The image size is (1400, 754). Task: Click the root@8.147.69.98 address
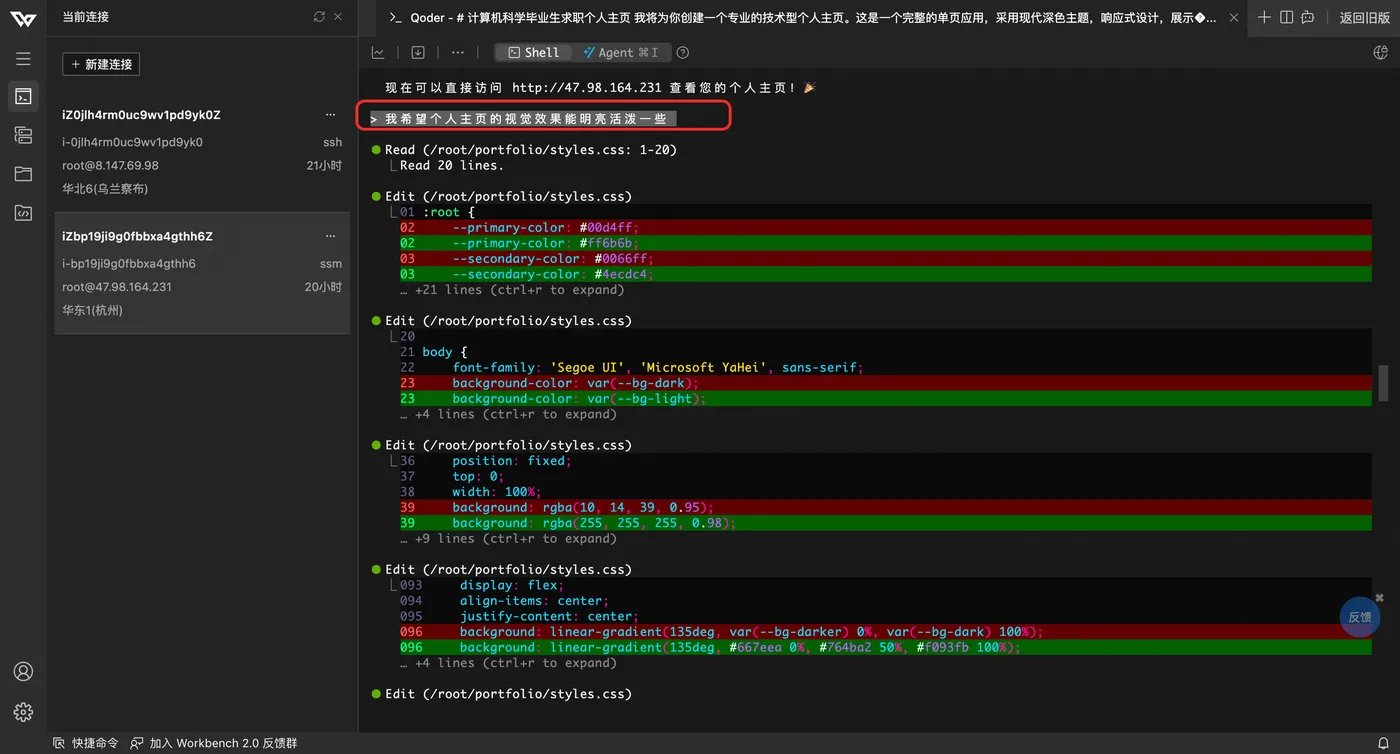pos(110,165)
